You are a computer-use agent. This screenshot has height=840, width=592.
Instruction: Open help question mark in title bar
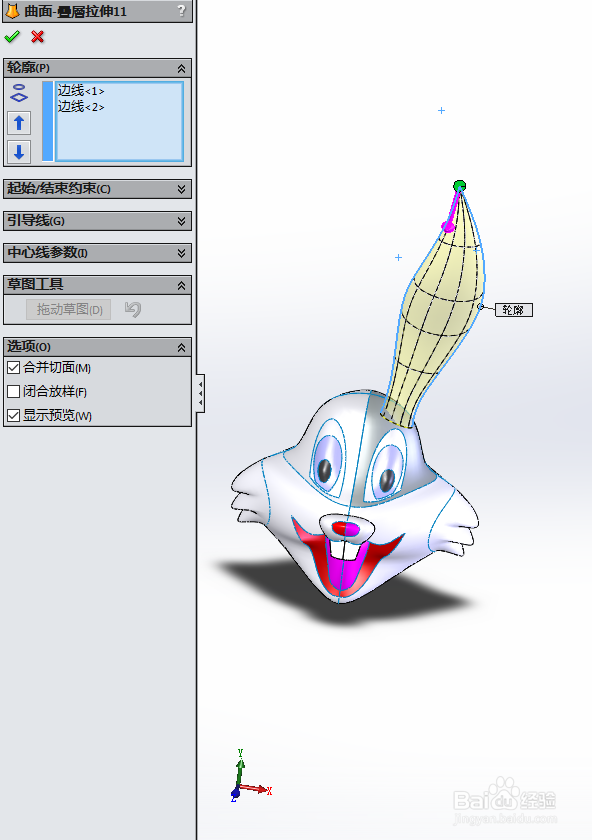[182, 10]
